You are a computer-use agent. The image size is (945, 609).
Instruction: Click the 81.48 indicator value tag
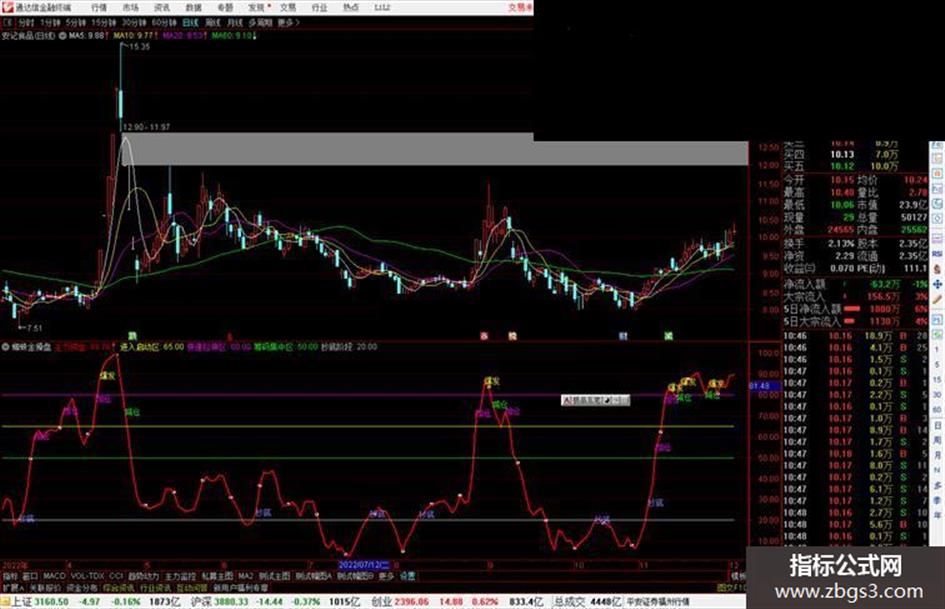pos(762,385)
